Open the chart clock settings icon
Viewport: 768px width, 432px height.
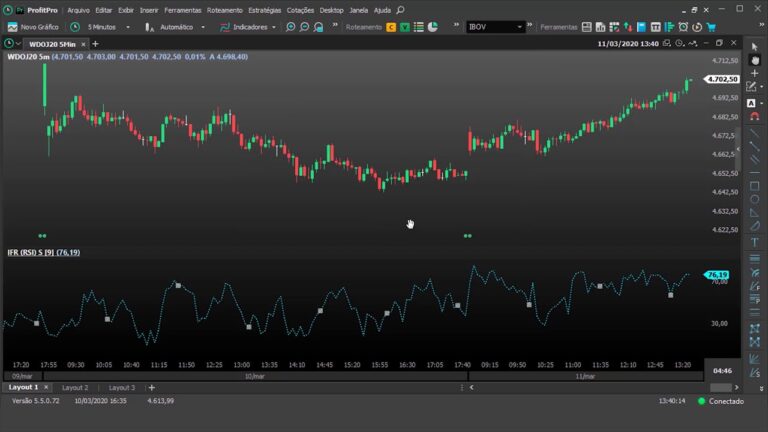pos(679,44)
